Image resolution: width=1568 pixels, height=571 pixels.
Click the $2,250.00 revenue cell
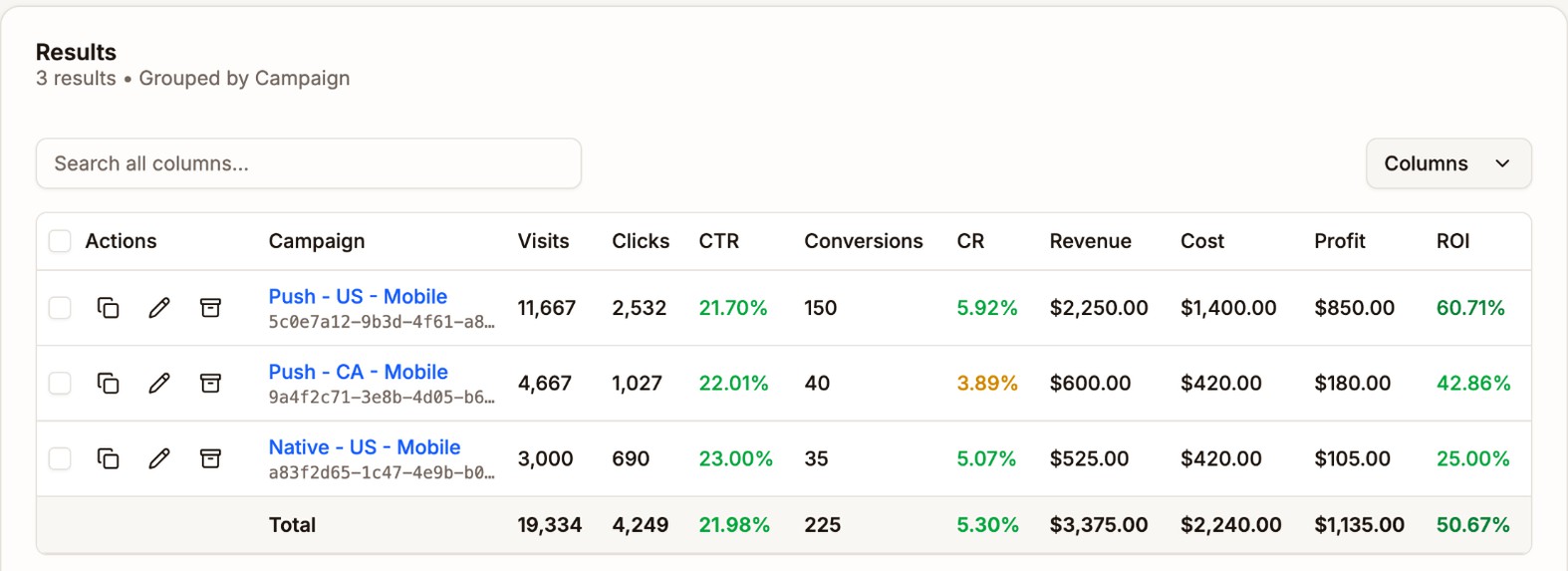coord(1099,308)
